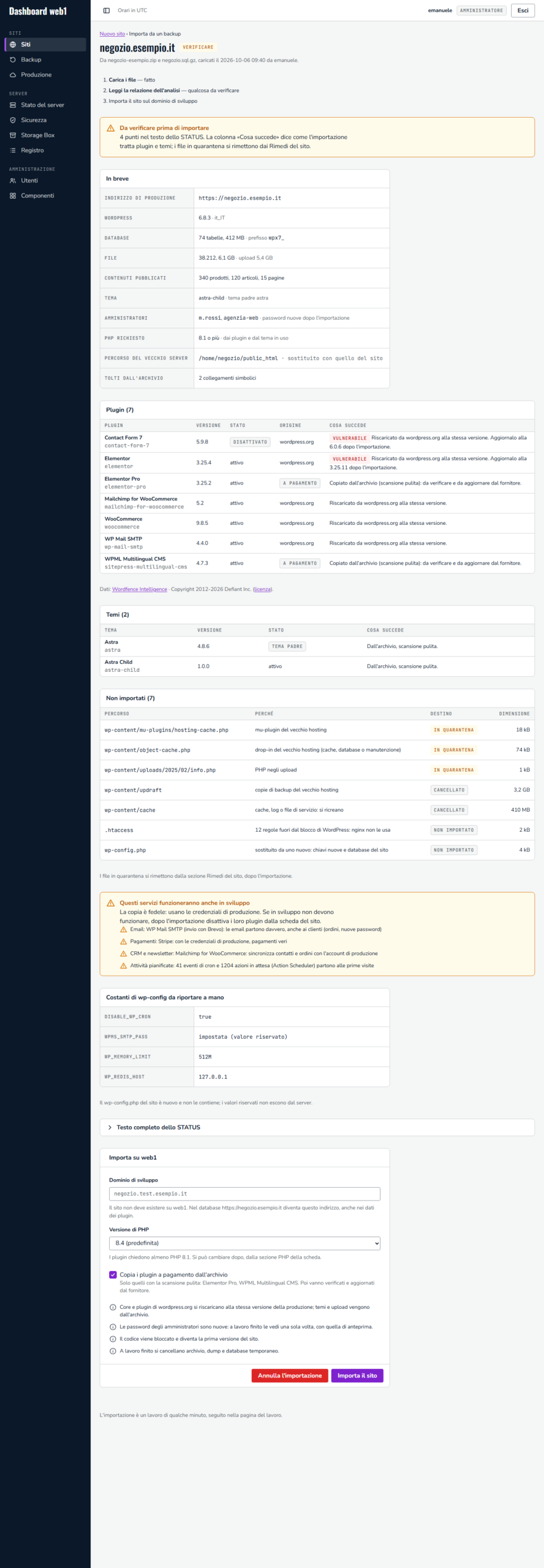Open Componenti in the sidebar
Viewport: 544px width, 1568px height.
coord(45,196)
